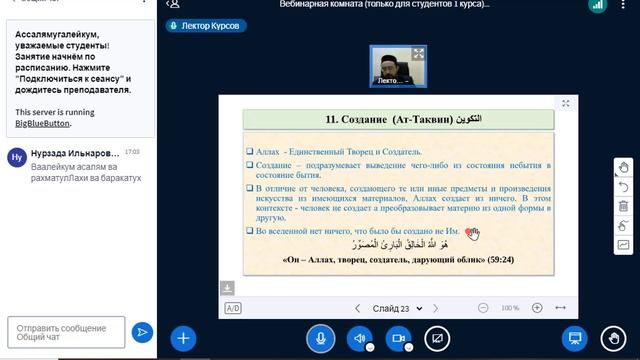Open the three-dot options menu
Screen dimensions: 640x360
pyautogui.click(x=623, y=4)
